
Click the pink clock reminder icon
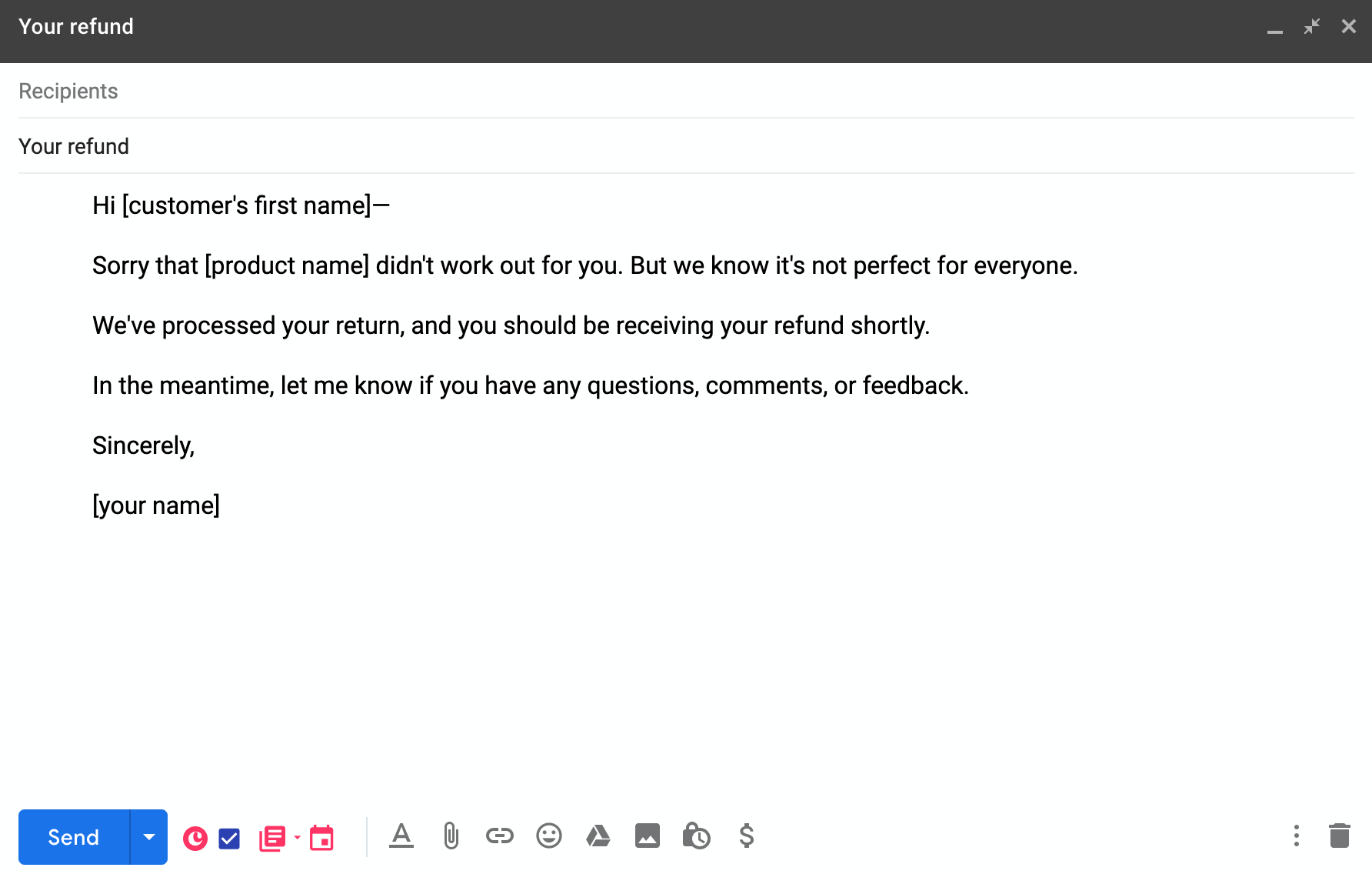tap(195, 838)
